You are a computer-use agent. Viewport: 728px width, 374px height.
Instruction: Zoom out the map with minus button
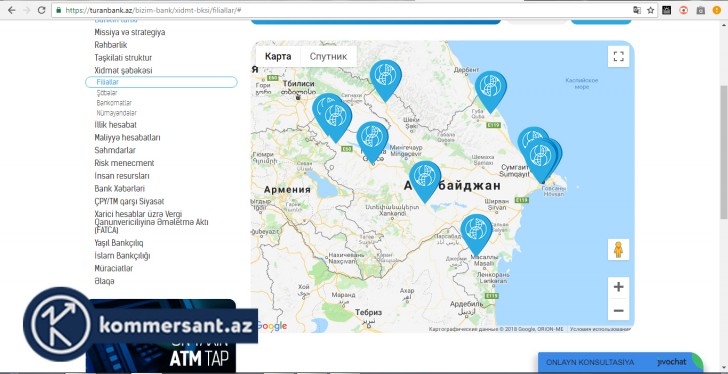point(618,310)
